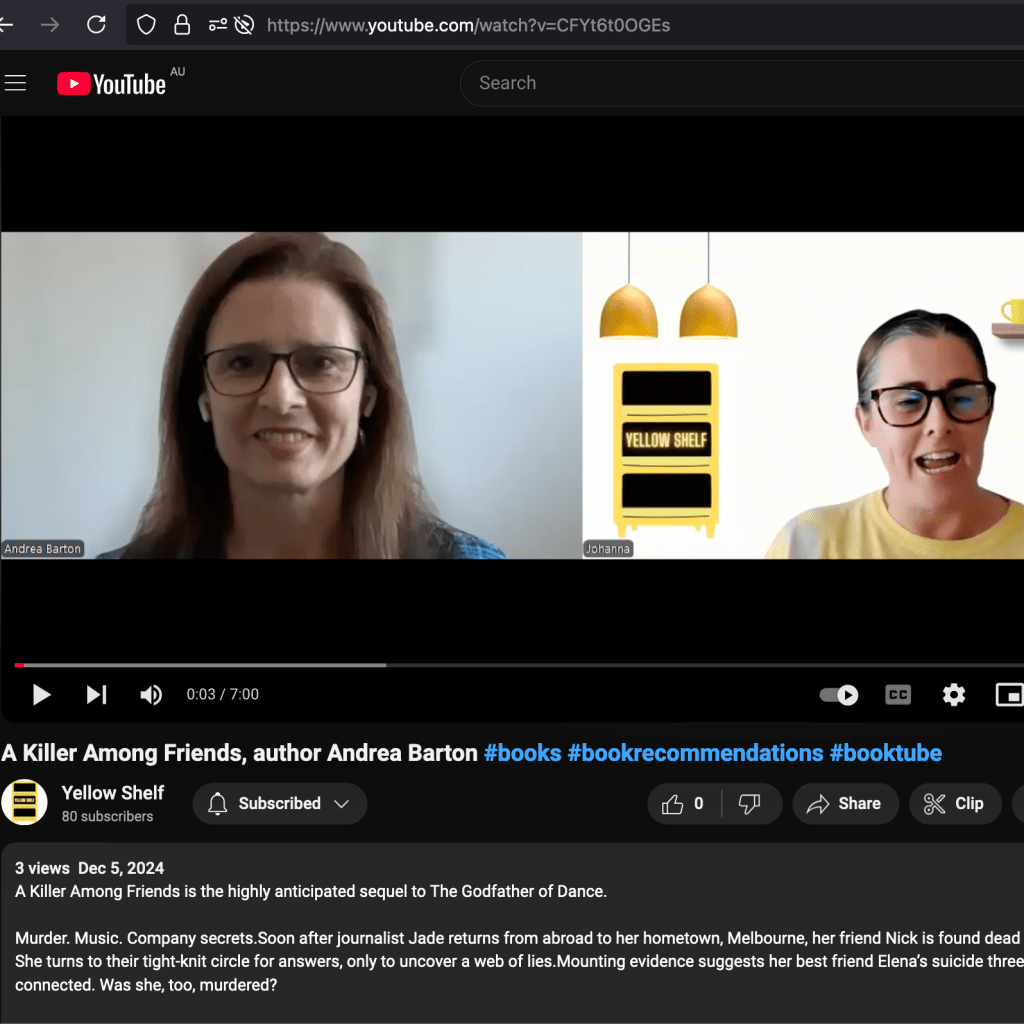Viewport: 1024px width, 1024px height.
Task: Open the YouTube hamburger guide menu
Action: point(15,83)
